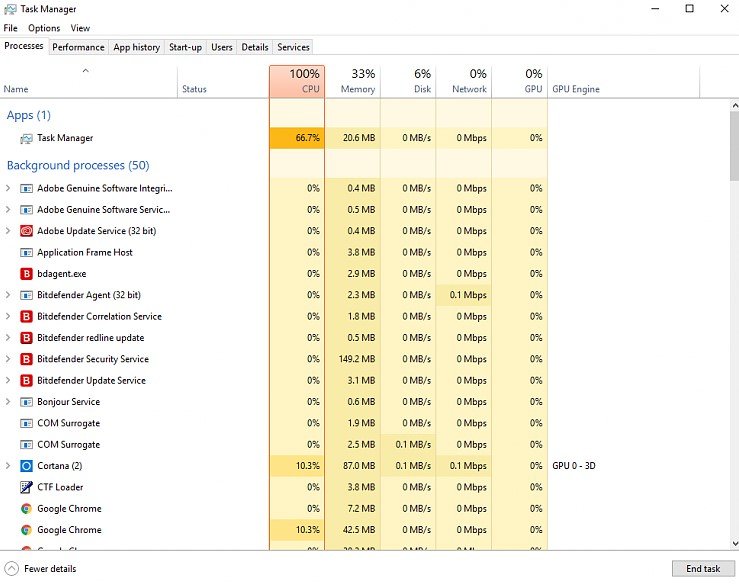Sort by the GPU column header
Image resolution: width=739 pixels, height=584 pixels.
pos(519,82)
